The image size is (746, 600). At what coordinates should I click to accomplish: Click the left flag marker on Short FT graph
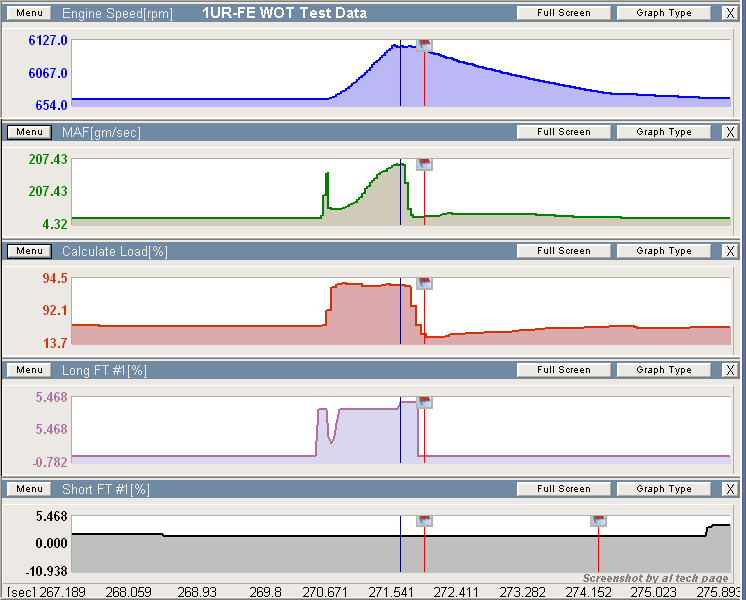pyautogui.click(x=424, y=521)
